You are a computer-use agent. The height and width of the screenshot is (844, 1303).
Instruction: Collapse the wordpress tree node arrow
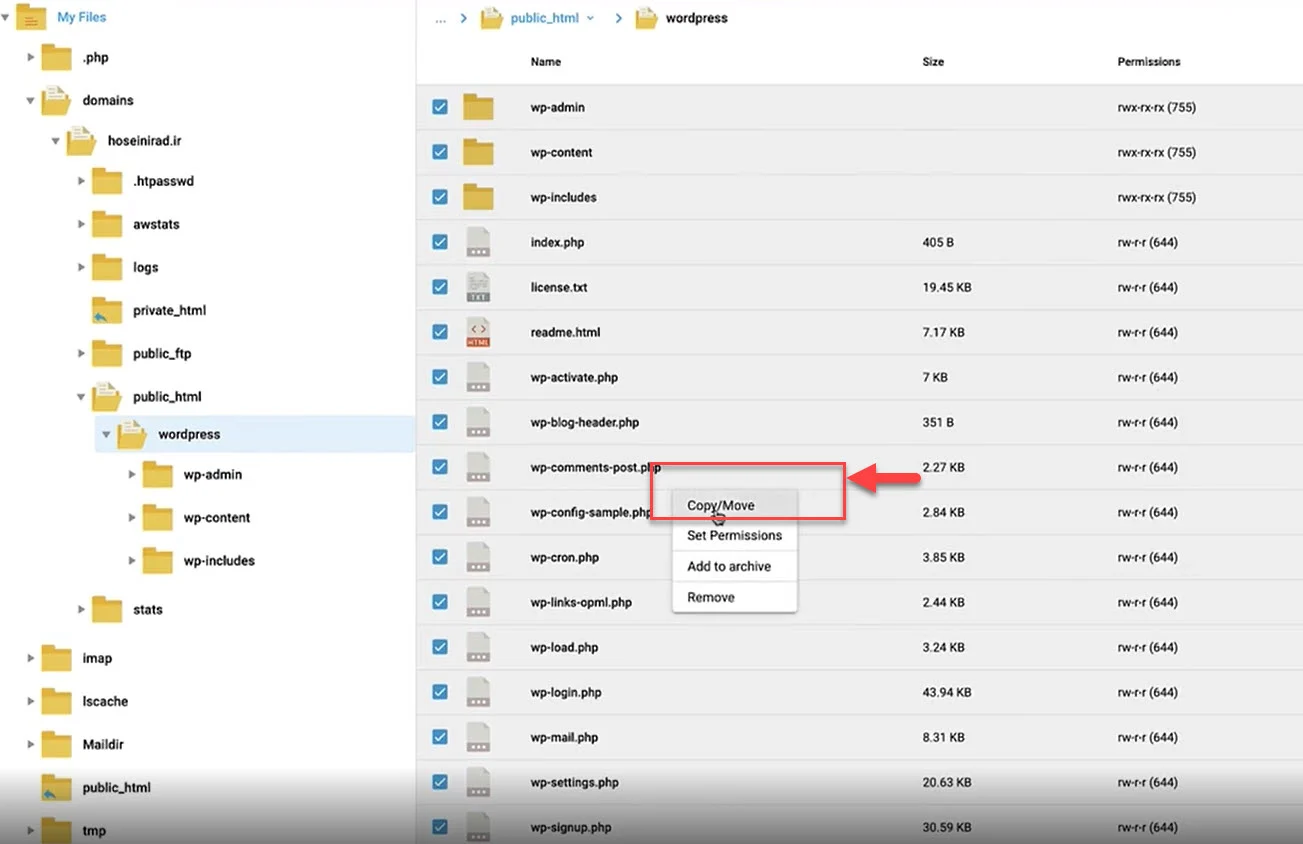106,435
